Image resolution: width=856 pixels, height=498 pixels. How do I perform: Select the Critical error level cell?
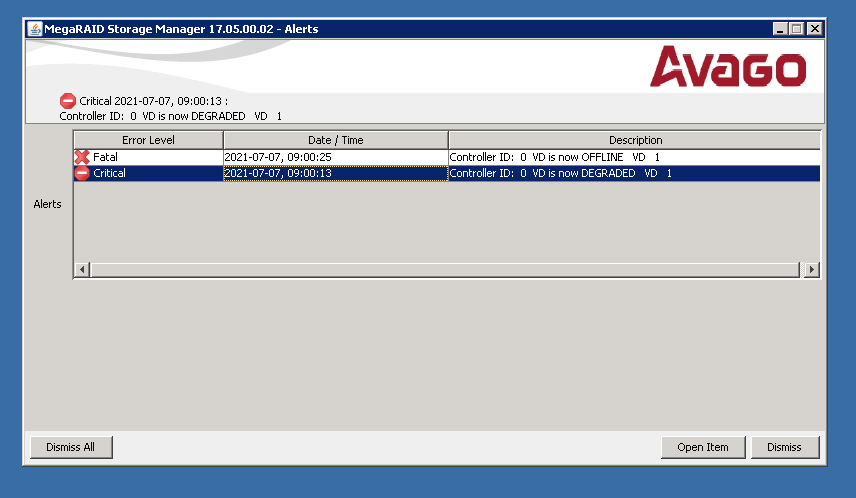pos(148,173)
